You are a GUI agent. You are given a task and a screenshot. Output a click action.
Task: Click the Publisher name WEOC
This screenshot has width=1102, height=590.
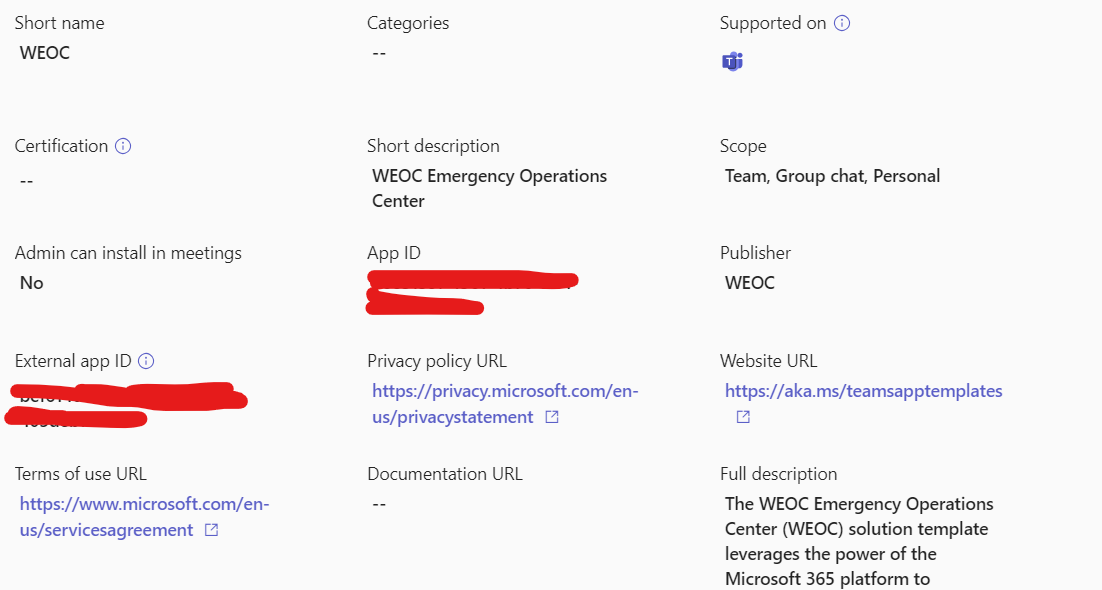click(749, 282)
